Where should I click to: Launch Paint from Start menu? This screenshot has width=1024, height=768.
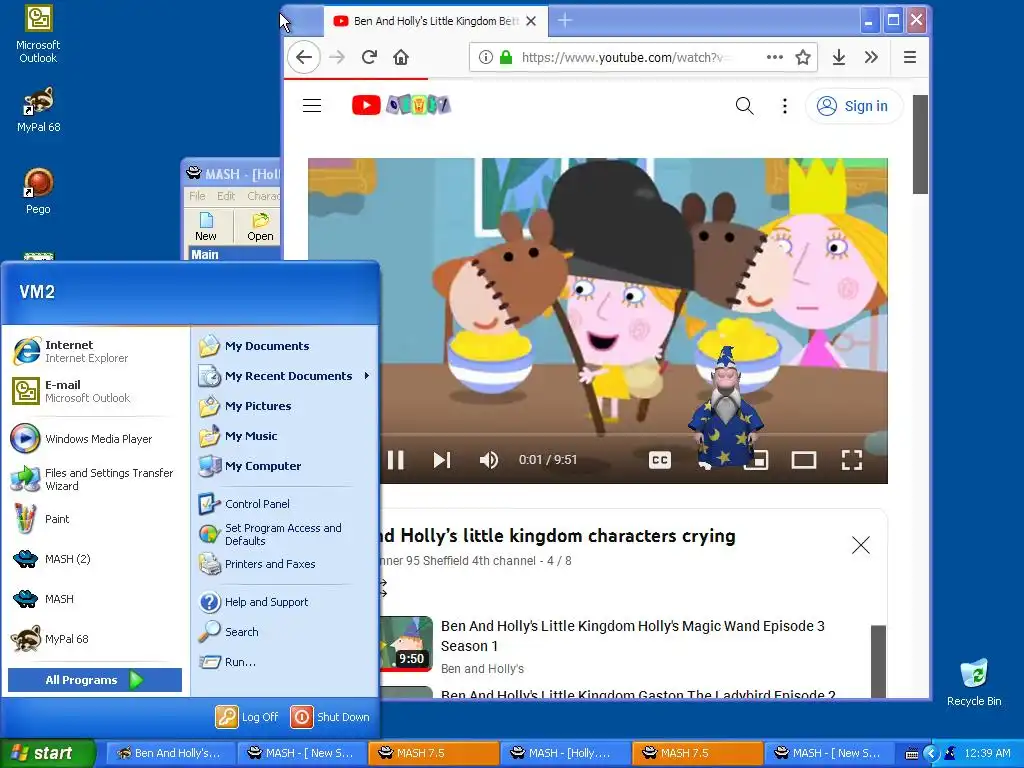[97, 519]
